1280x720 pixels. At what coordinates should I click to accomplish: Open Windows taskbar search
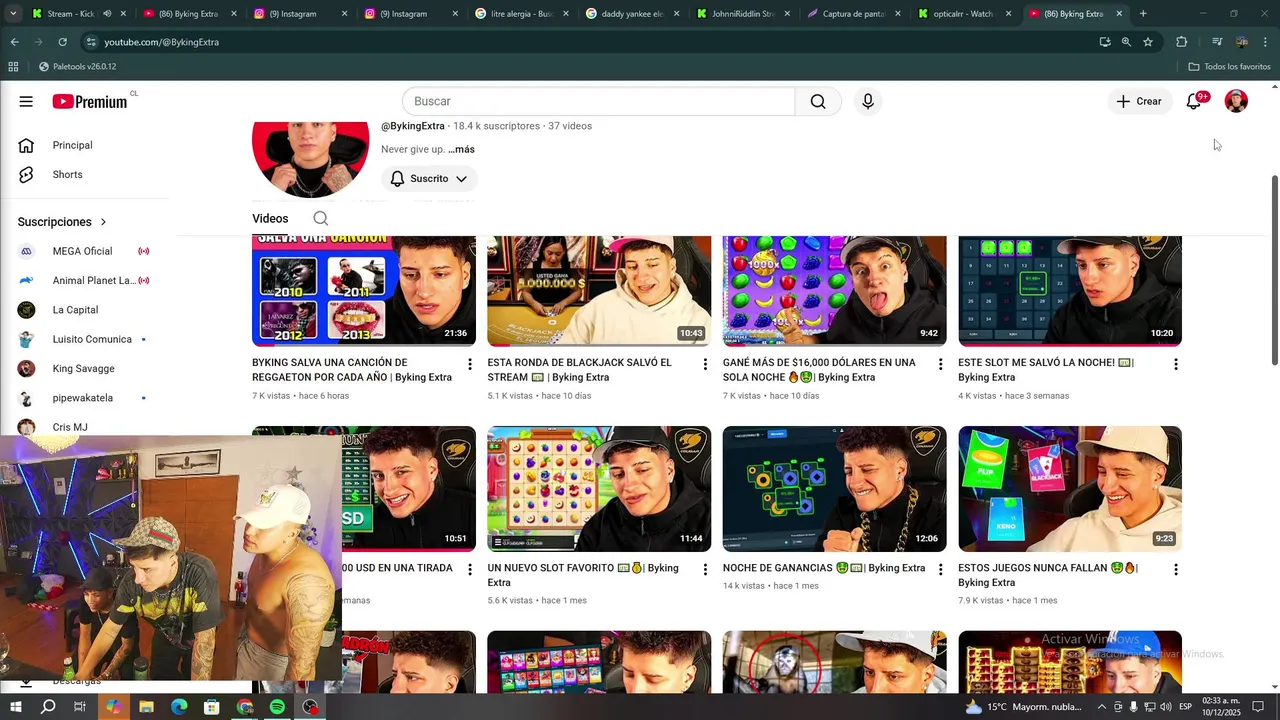click(48, 707)
